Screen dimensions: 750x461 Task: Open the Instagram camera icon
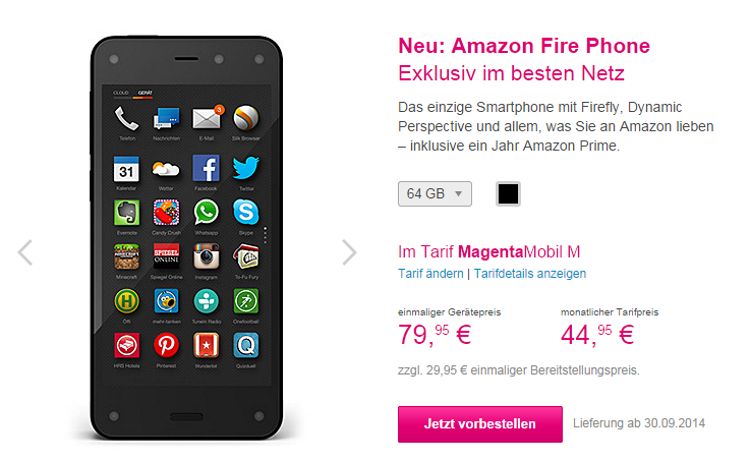[x=206, y=256]
